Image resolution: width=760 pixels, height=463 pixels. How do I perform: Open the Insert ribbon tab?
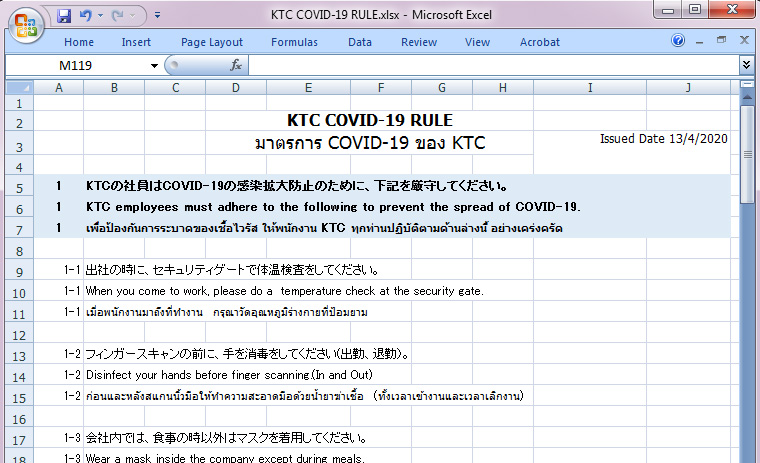tap(136, 42)
